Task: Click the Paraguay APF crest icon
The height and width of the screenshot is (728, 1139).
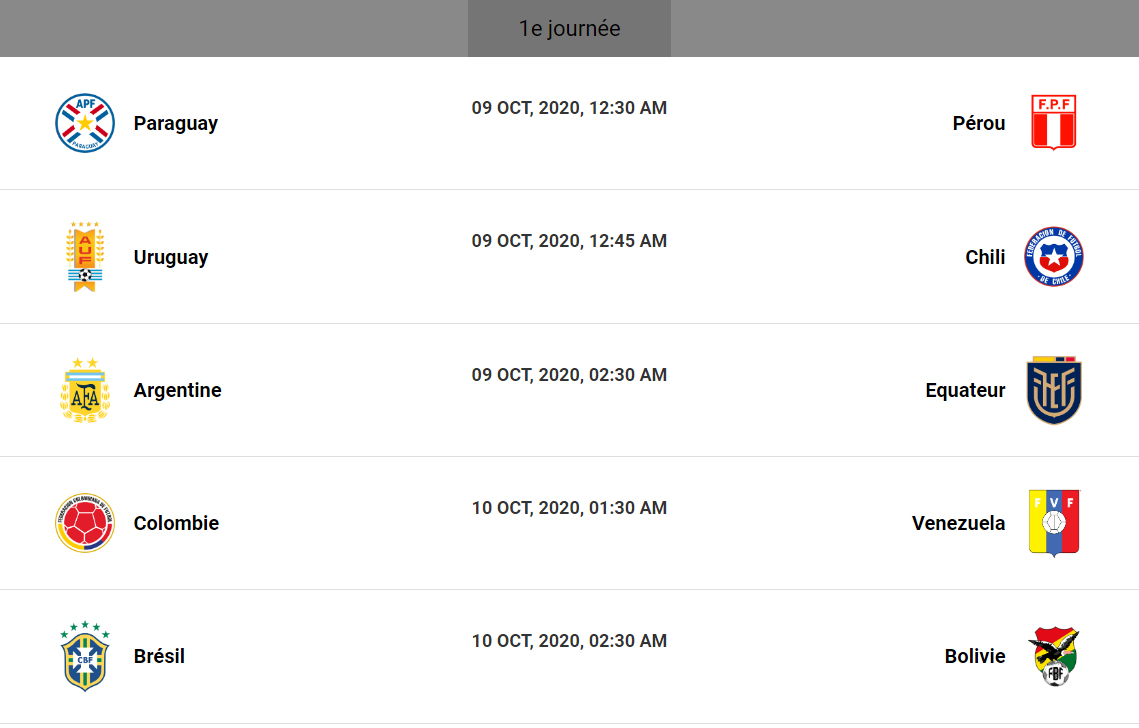Action: [x=85, y=123]
